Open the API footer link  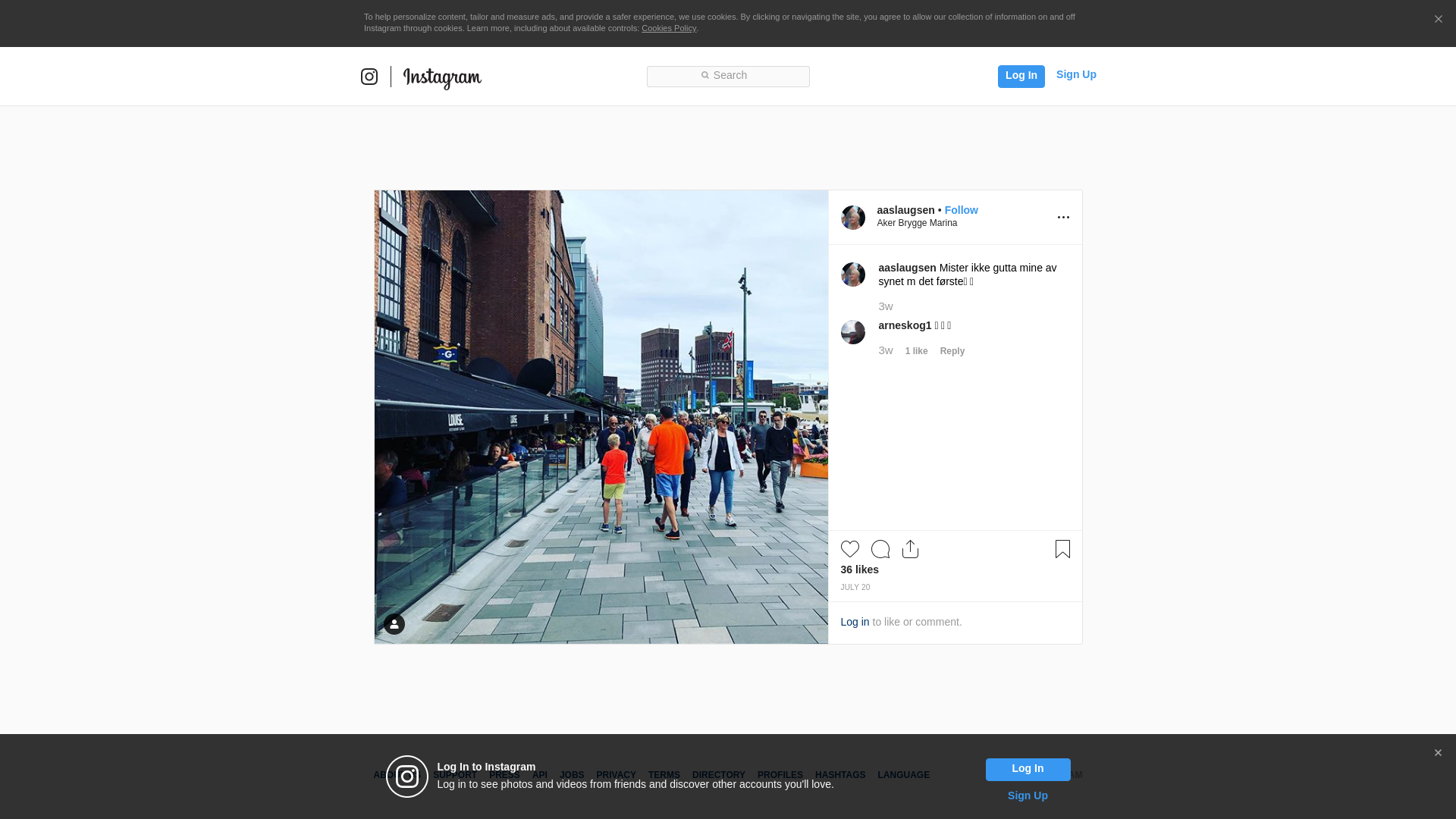click(x=540, y=775)
